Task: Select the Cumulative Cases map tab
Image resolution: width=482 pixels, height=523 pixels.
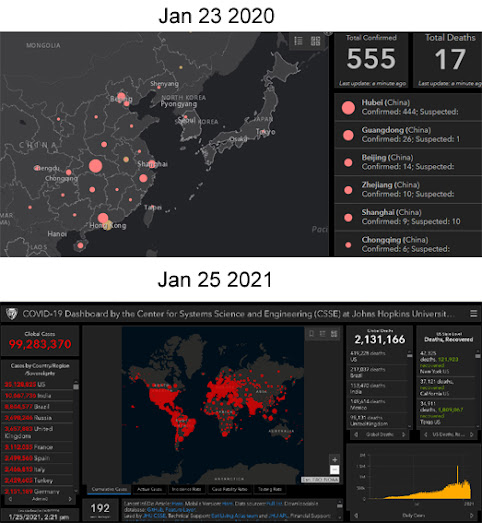Action: [109, 489]
